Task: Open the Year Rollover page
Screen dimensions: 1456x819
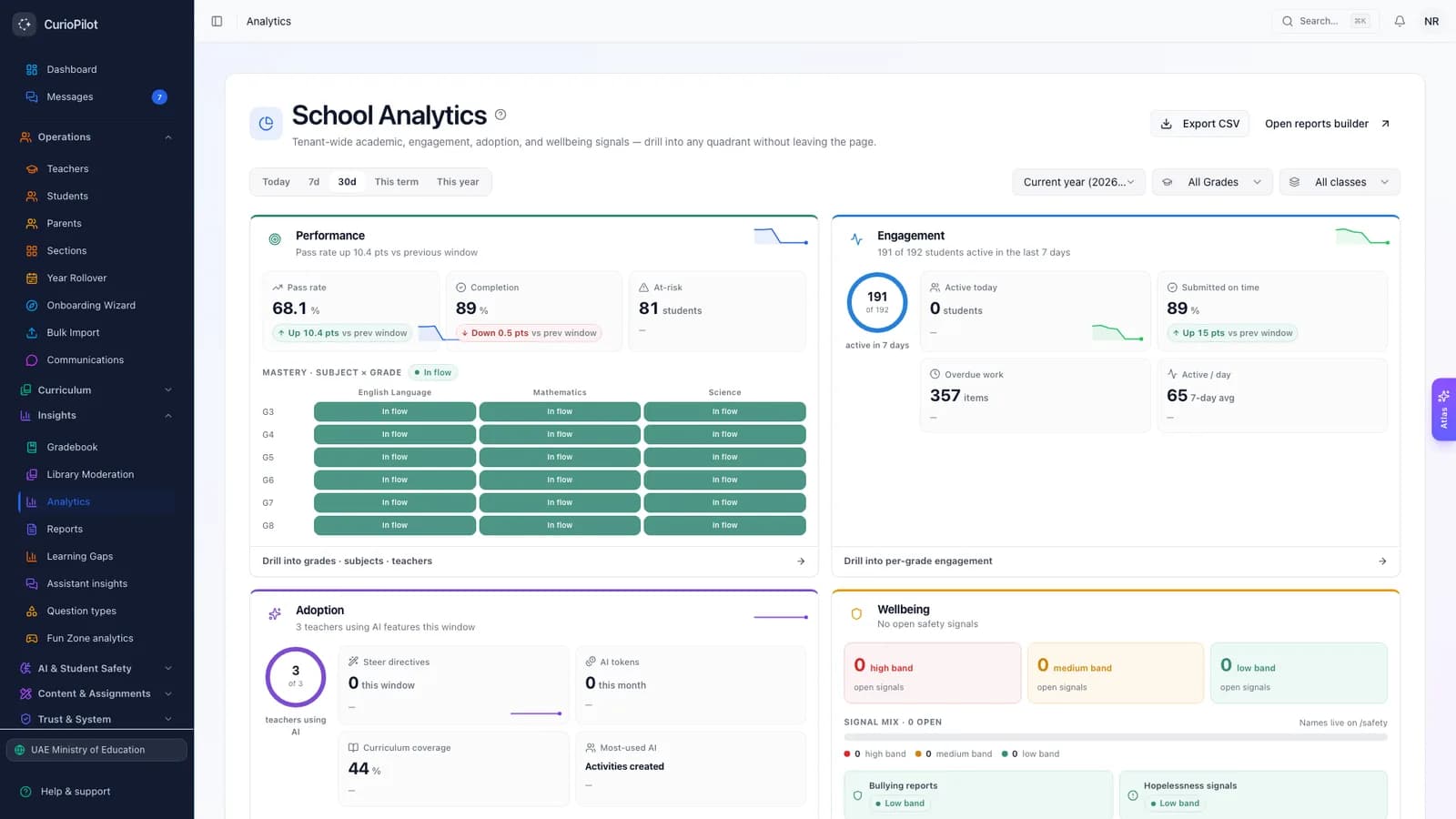Action: (x=96, y=278)
